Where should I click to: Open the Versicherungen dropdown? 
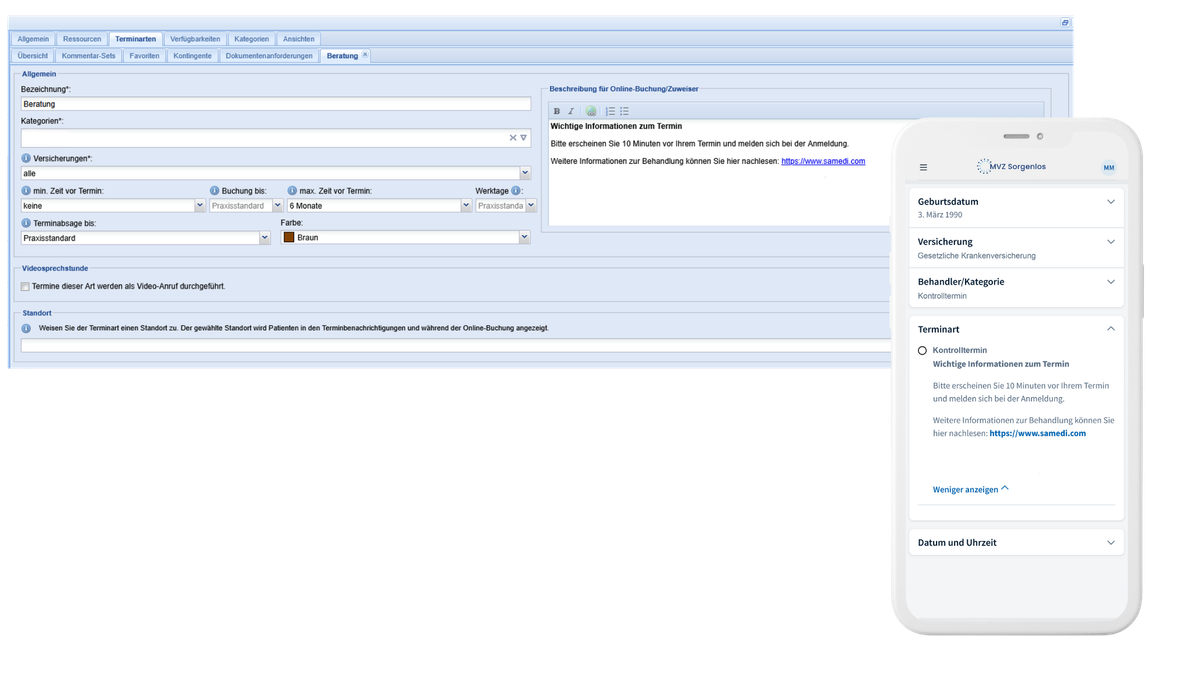pyautogui.click(x=525, y=173)
